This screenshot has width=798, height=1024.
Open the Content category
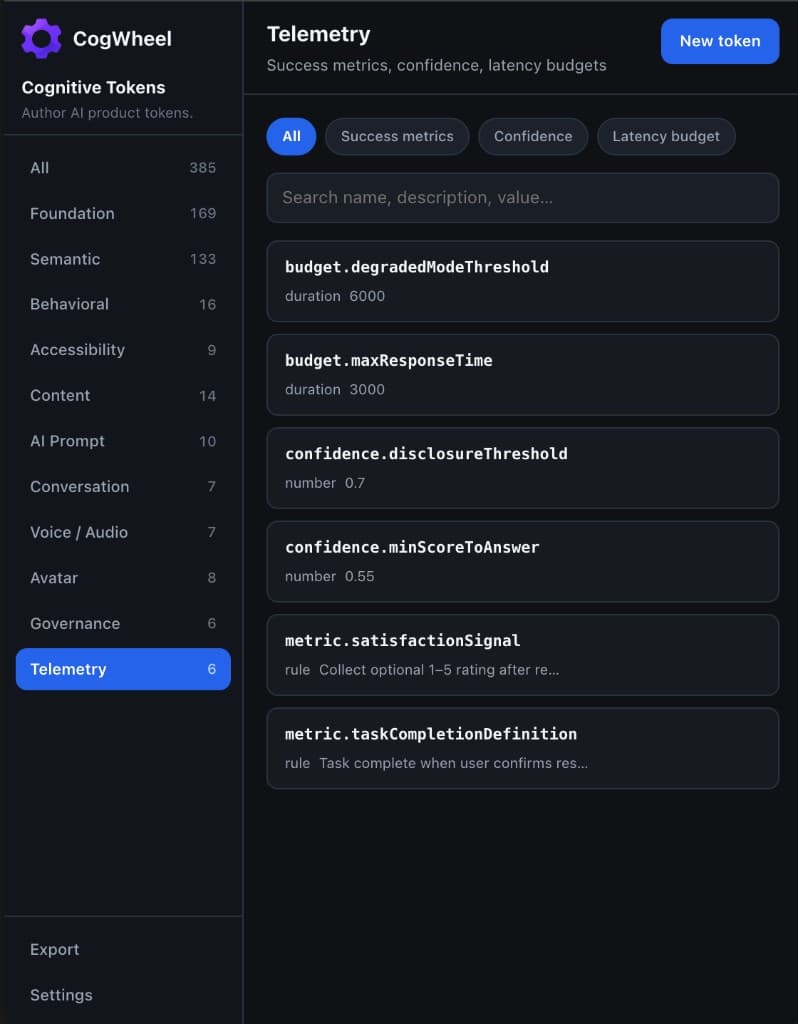pyautogui.click(x=123, y=396)
